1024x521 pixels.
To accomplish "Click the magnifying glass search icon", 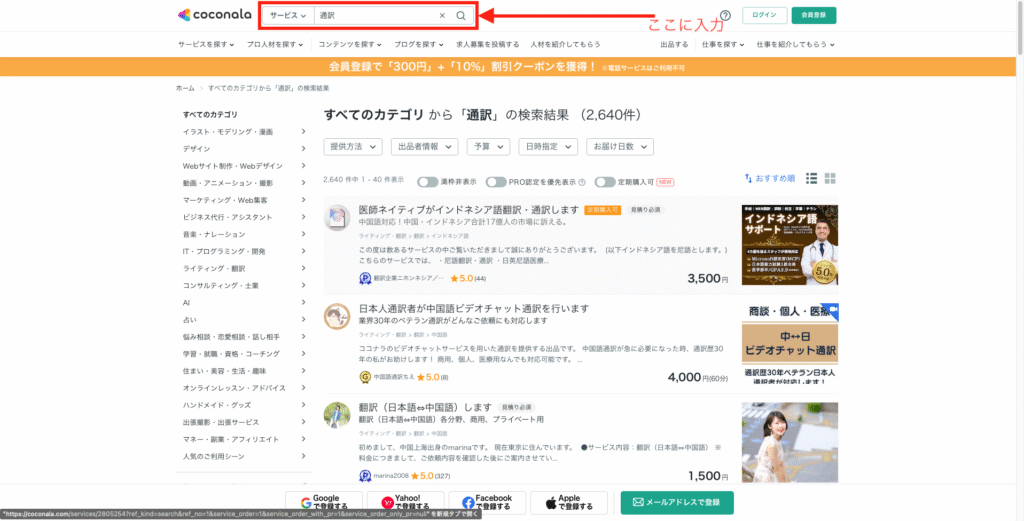I will pyautogui.click(x=461, y=16).
